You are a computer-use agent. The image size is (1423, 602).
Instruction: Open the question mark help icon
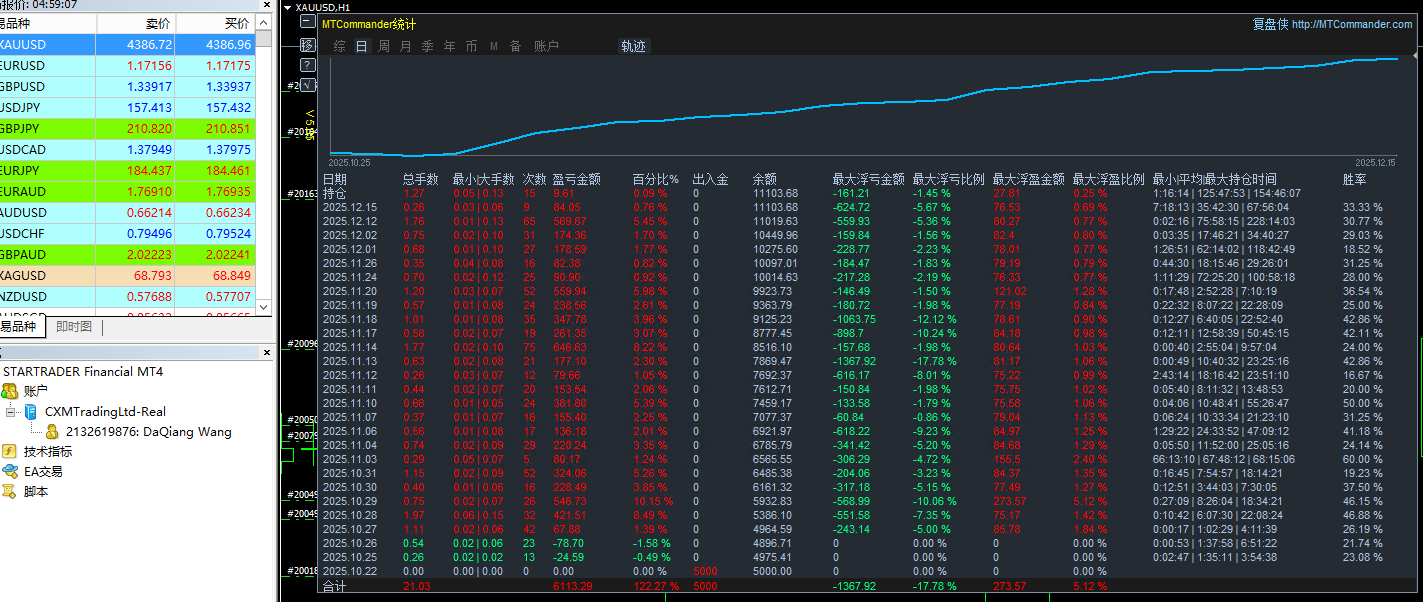tap(308, 65)
